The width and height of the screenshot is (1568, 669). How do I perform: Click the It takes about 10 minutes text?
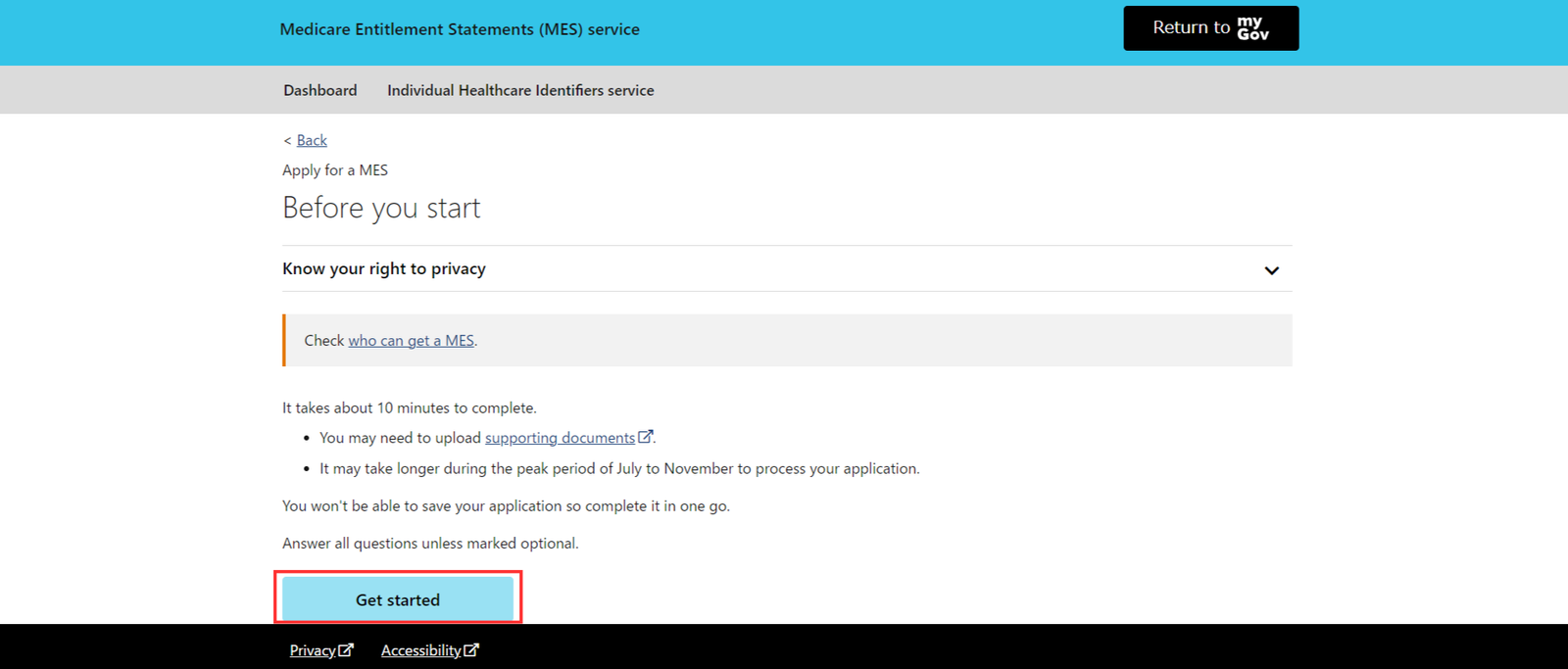coord(410,407)
